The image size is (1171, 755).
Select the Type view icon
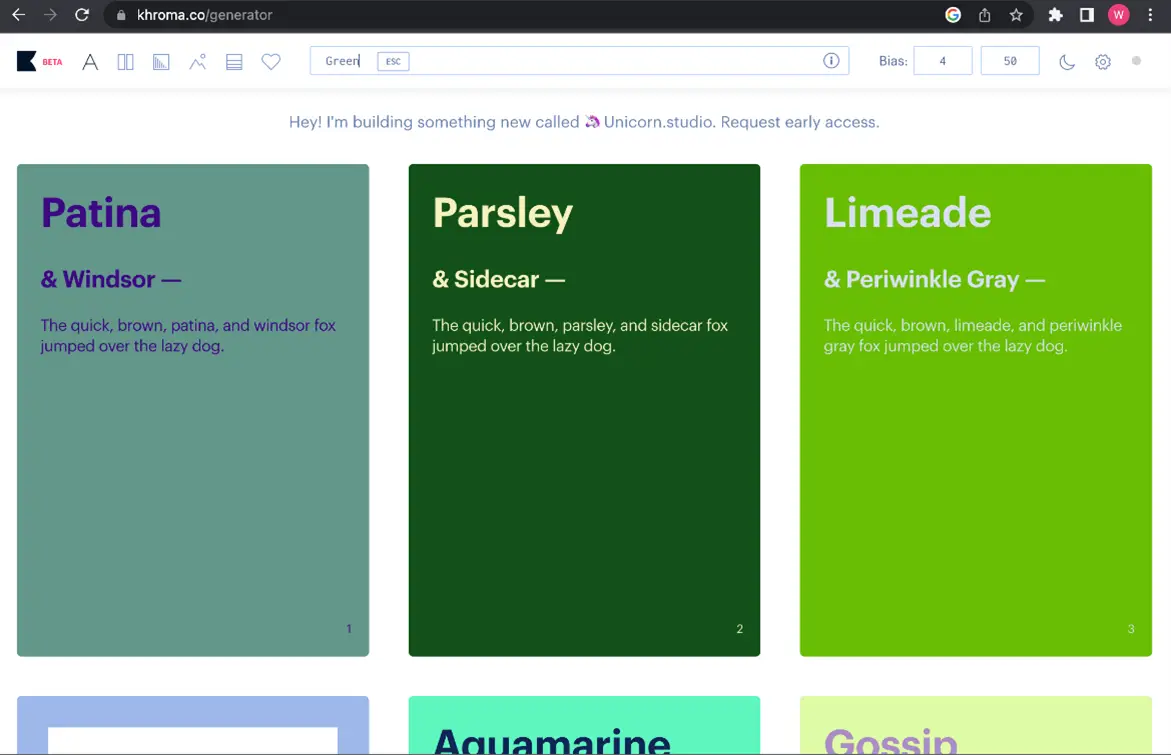pyautogui.click(x=90, y=61)
